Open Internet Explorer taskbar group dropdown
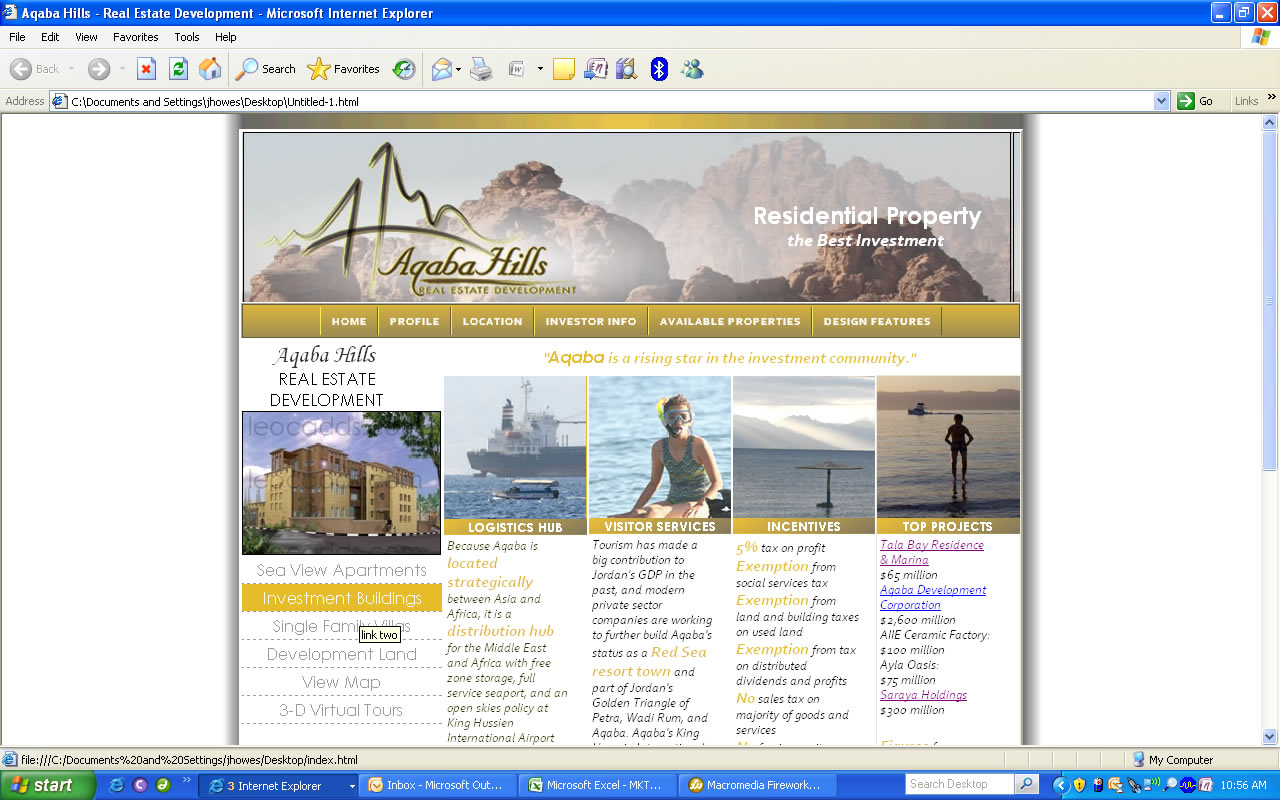The image size is (1280, 800). (x=351, y=786)
